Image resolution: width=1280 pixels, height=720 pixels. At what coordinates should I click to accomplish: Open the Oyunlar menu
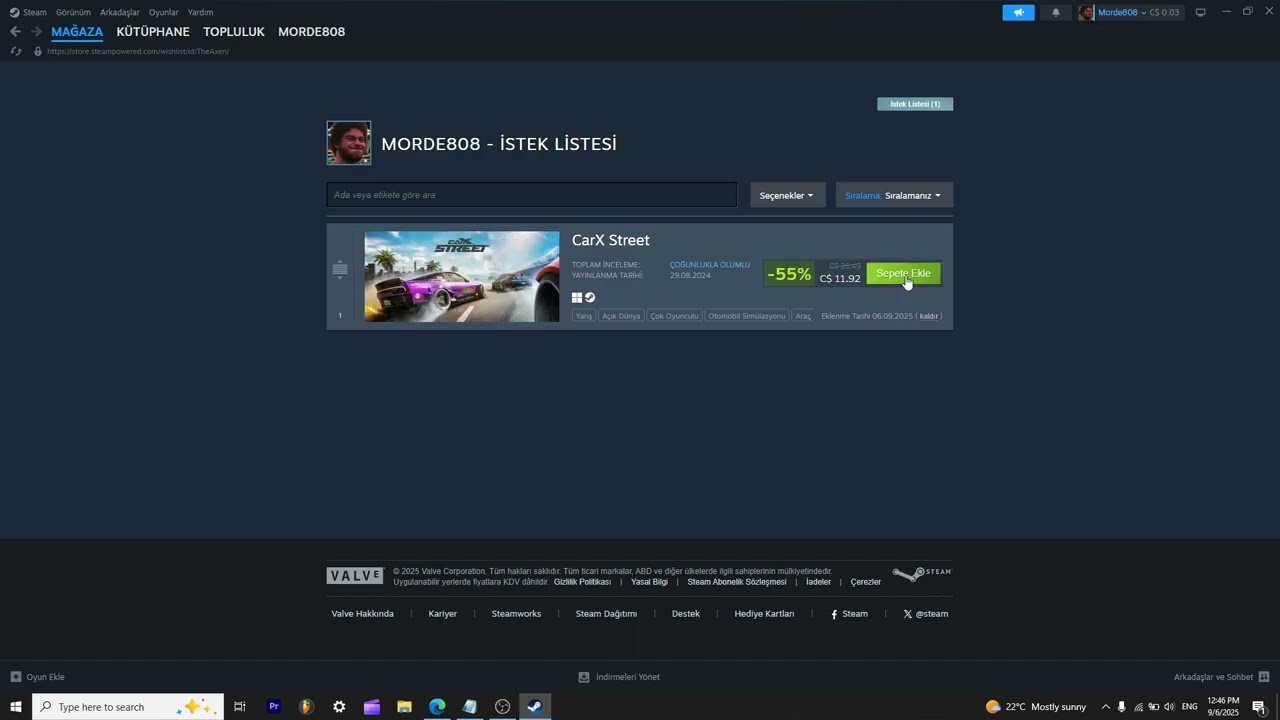point(164,12)
